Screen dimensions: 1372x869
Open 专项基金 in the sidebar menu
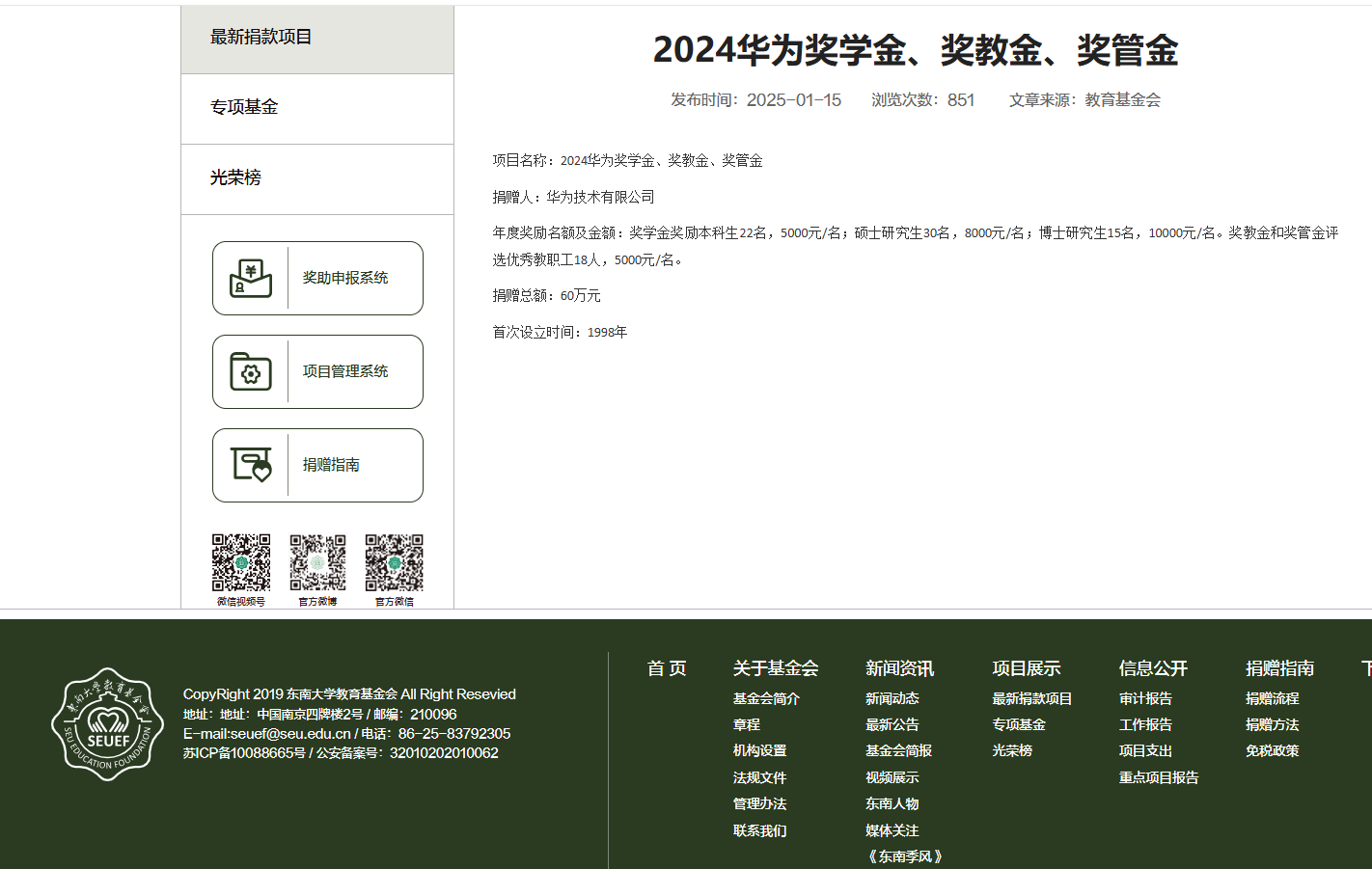tap(317, 109)
